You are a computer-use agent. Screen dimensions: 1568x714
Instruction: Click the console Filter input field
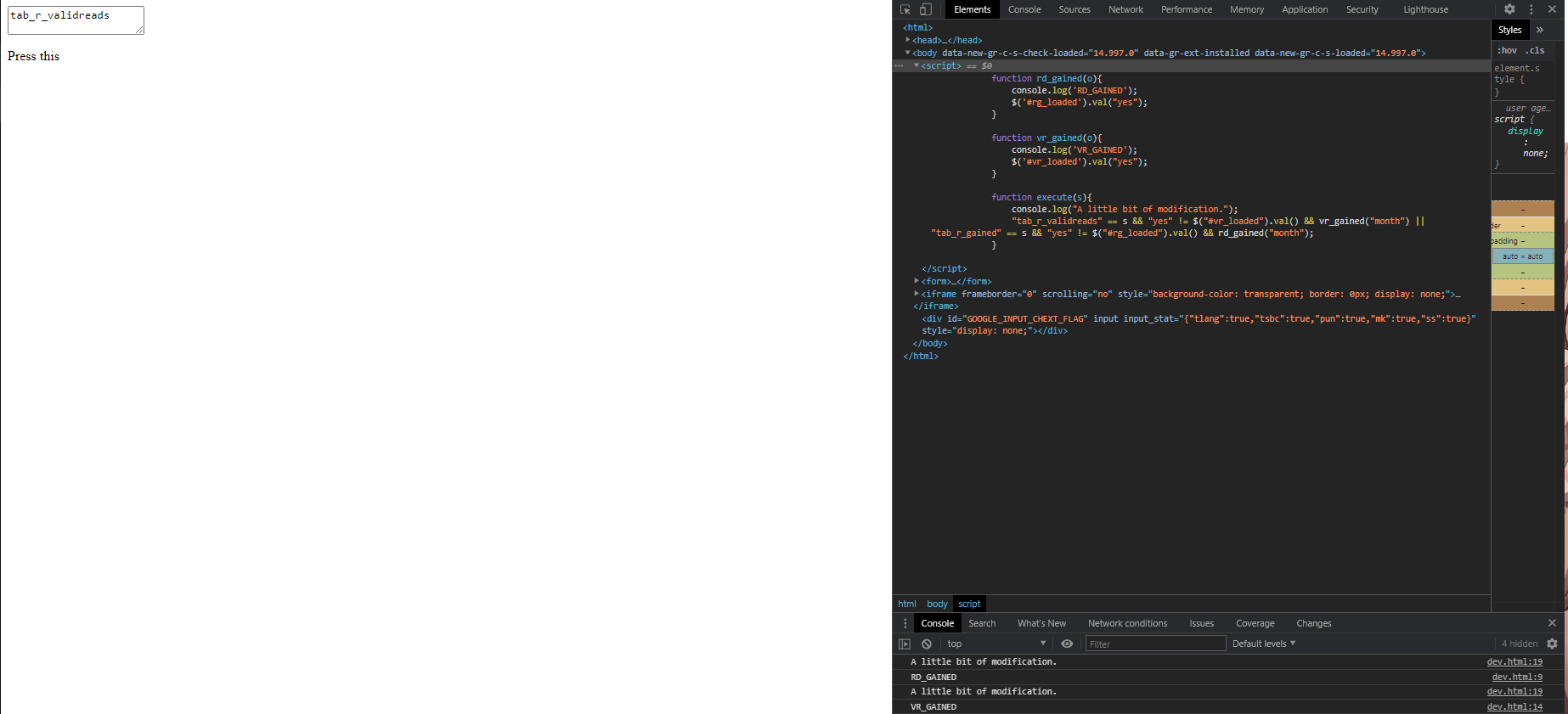pos(1155,644)
